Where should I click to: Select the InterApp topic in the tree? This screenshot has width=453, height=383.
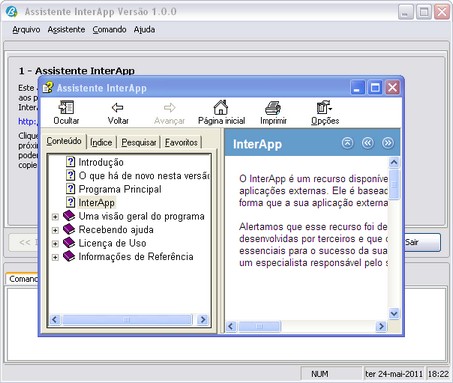click(x=96, y=203)
